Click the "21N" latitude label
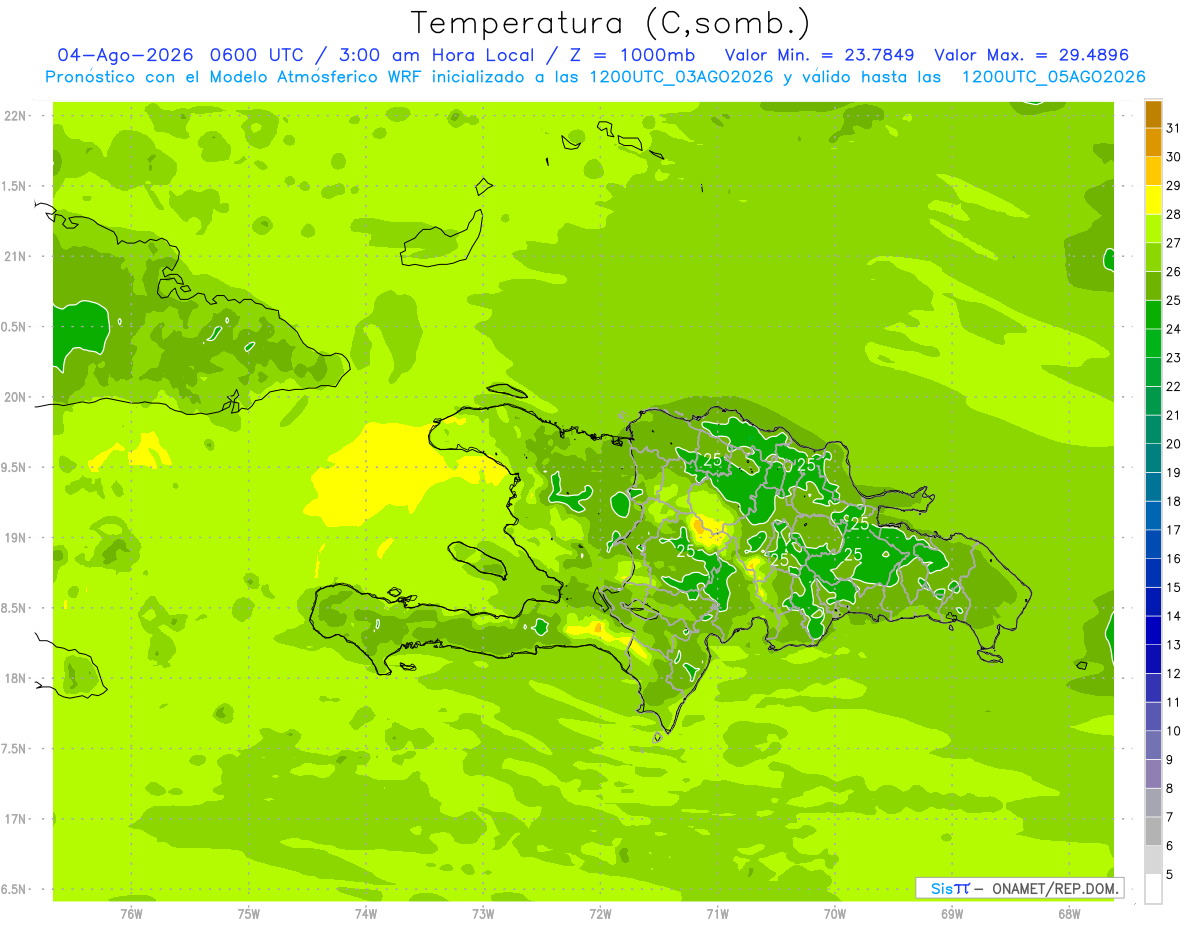The image size is (1200, 927). pyautogui.click(x=16, y=257)
